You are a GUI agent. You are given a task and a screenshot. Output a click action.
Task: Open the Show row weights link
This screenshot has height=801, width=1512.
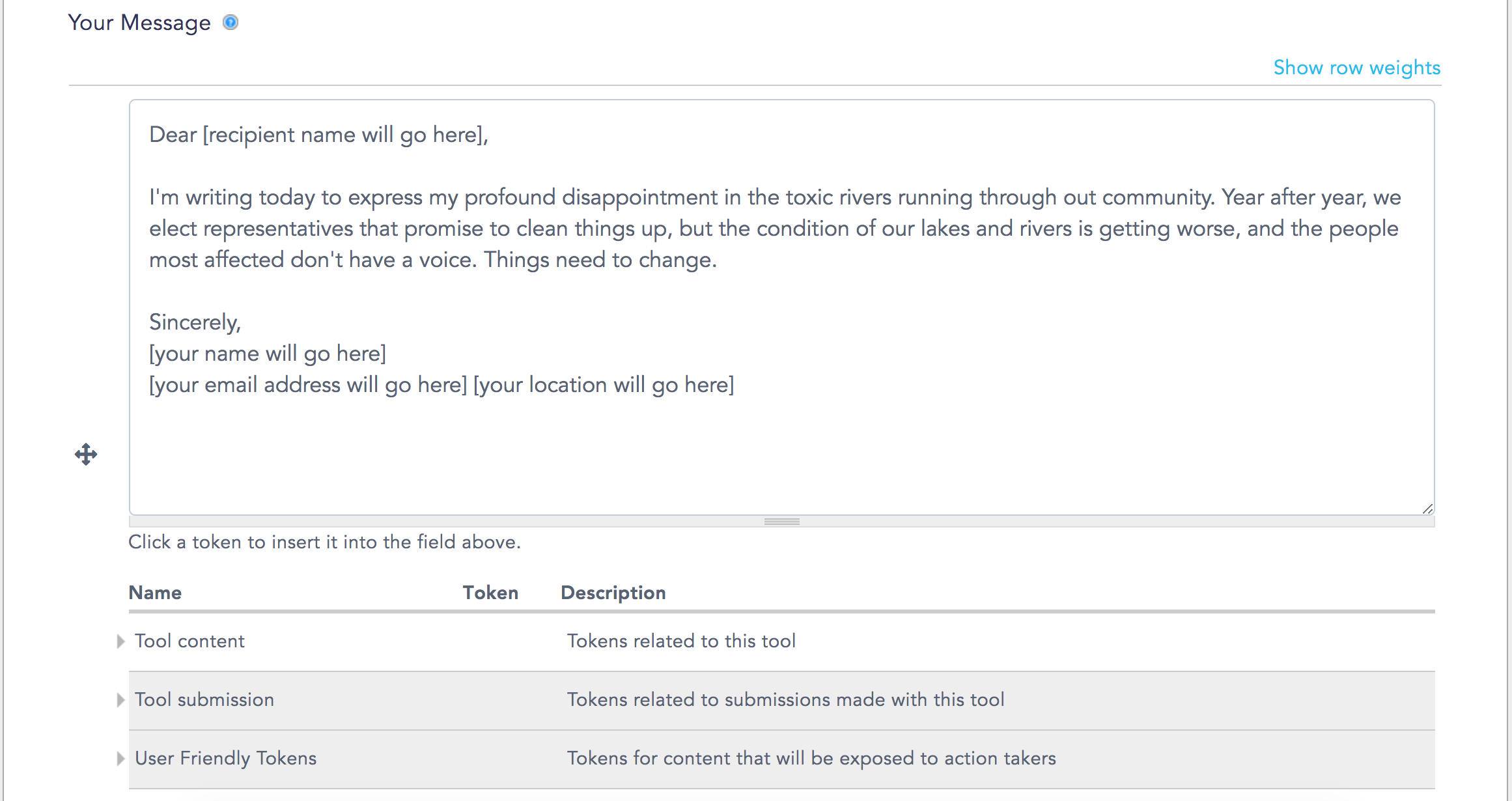1356,68
